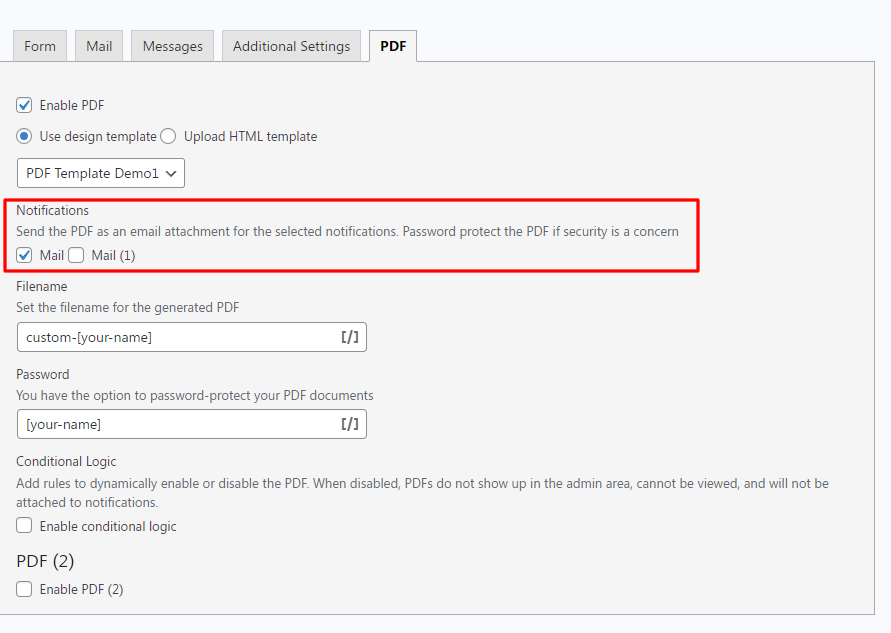Choose the Upload HTML template option
This screenshot has height=633, width=891.
click(168, 136)
